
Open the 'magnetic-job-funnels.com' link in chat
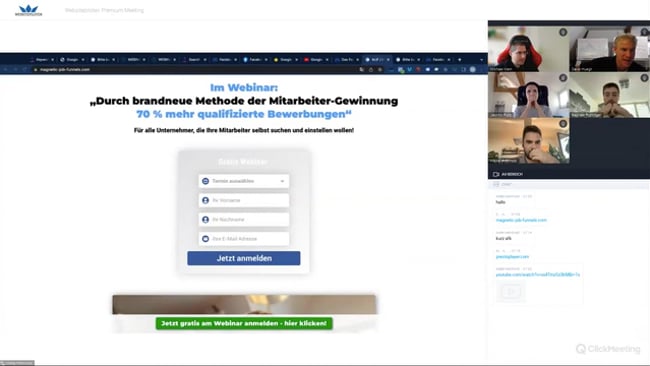click(x=521, y=220)
